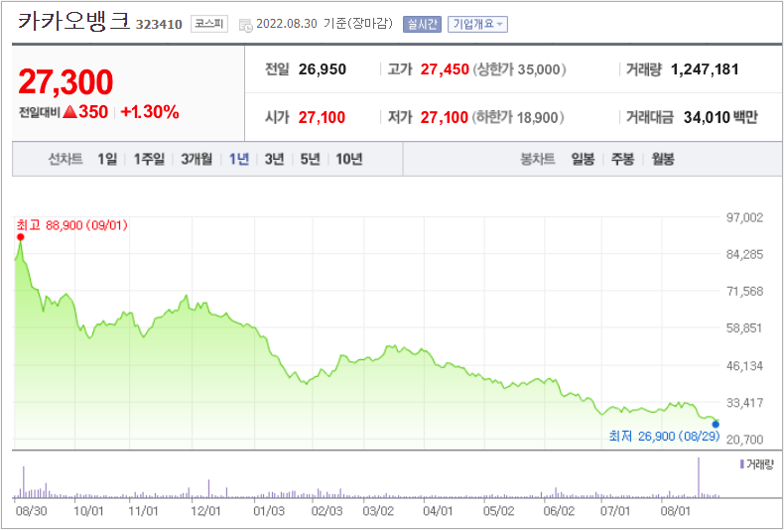Screen dimensions: 784x530
Task: Click the tallest volume bar in August
Action: (x=698, y=478)
